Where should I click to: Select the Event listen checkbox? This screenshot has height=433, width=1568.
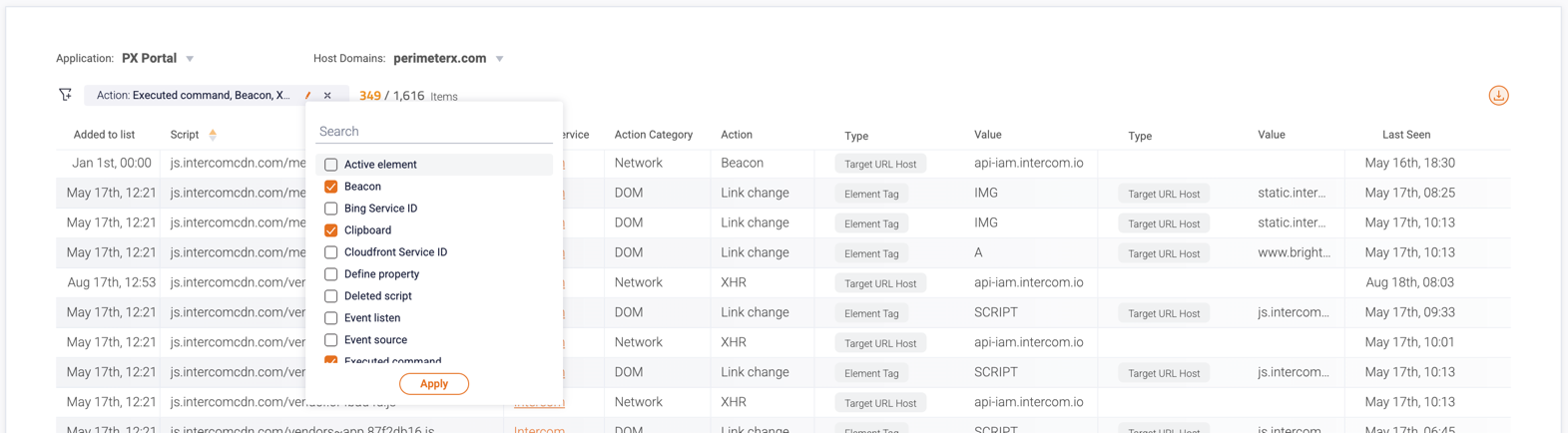point(331,318)
